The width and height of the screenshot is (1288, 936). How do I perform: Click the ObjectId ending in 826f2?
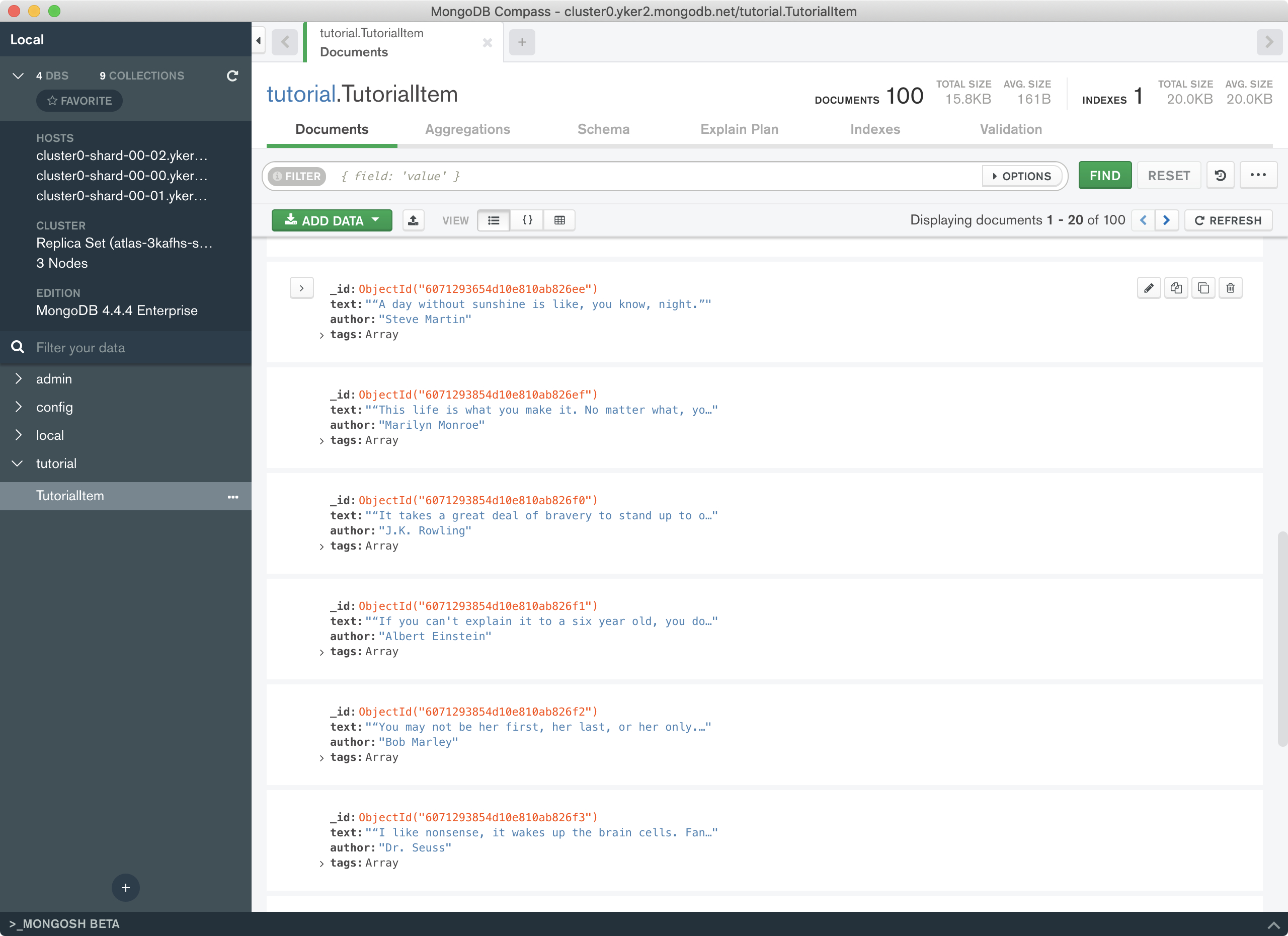477,712
